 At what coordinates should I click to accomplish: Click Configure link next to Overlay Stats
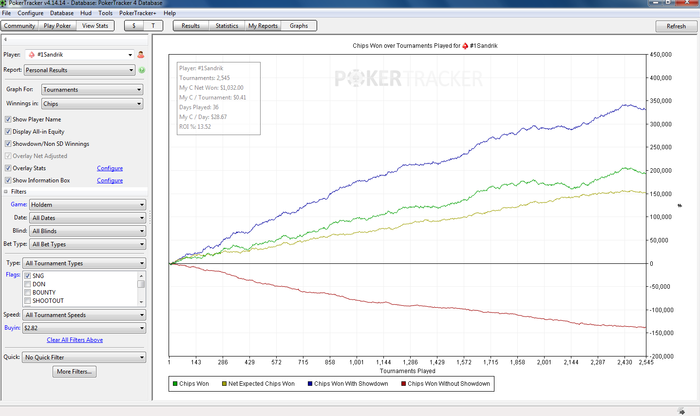pos(110,168)
